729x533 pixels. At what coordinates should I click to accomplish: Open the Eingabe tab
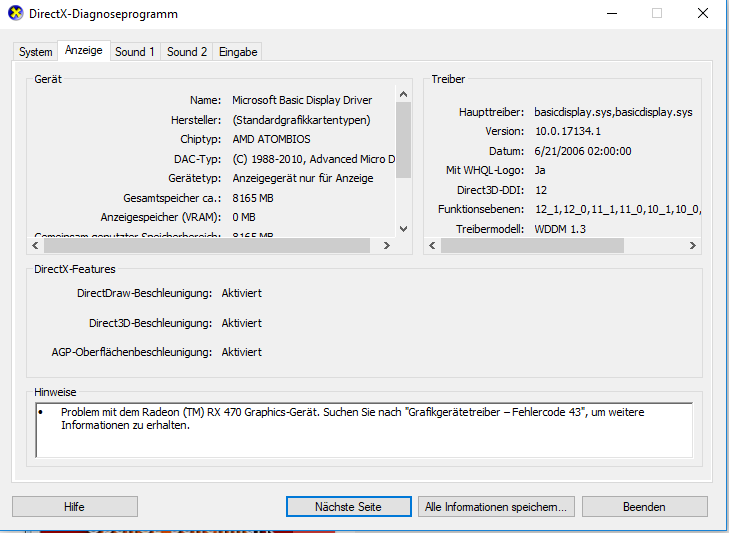point(238,52)
